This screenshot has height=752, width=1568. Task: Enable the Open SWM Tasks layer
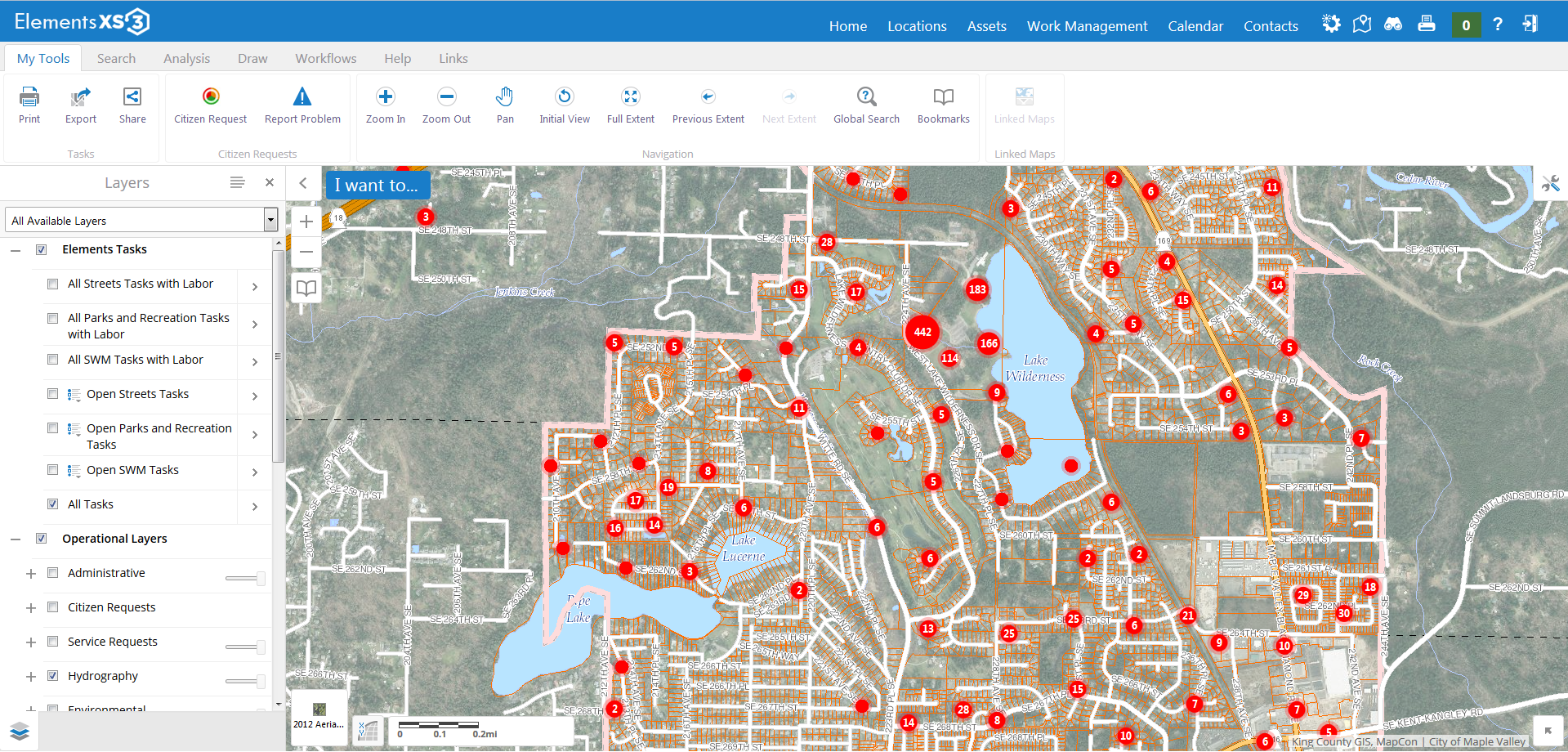(x=52, y=470)
